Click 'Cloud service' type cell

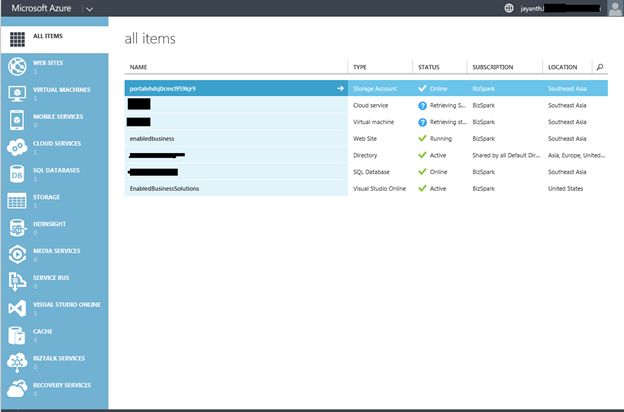coord(370,105)
